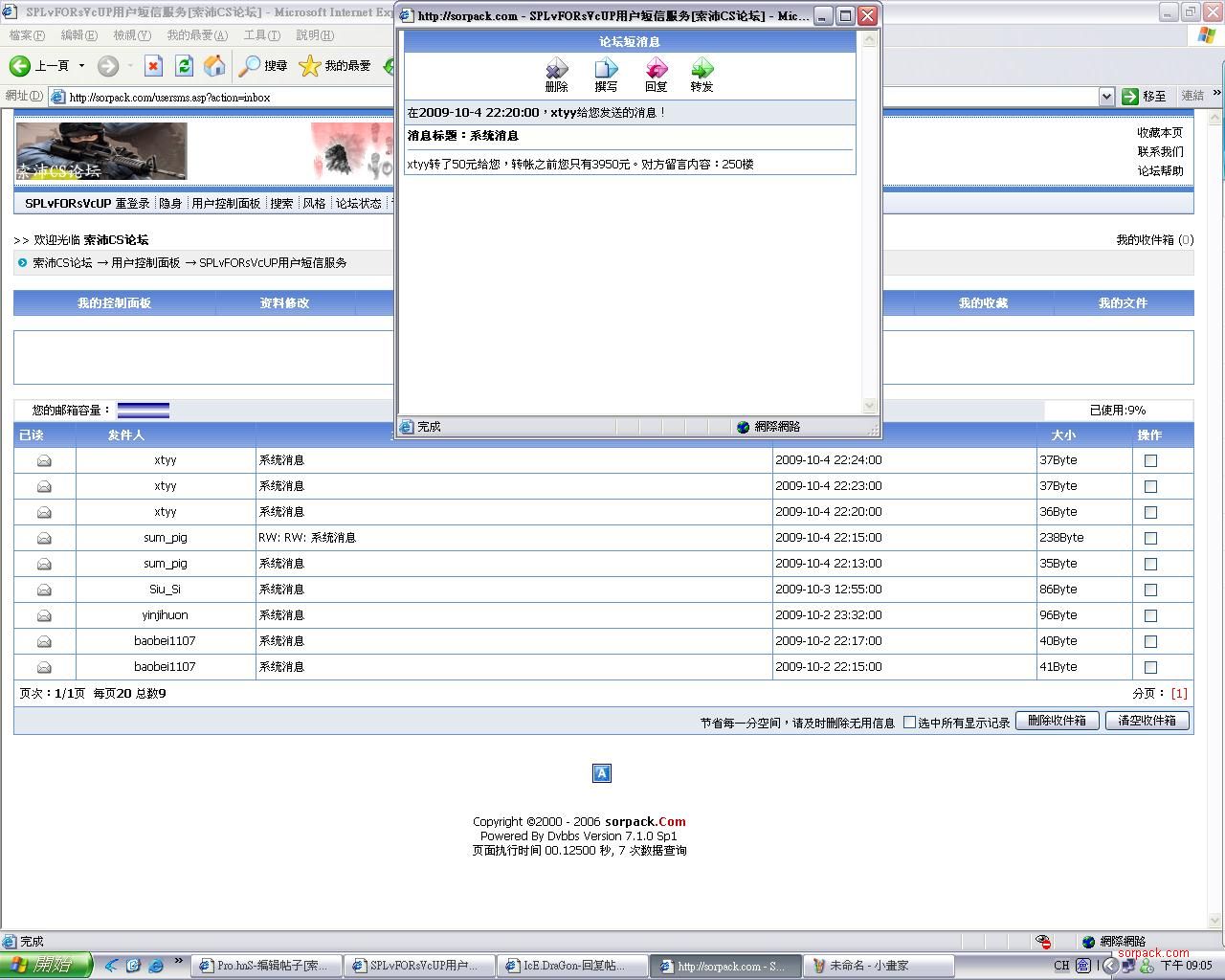The height and width of the screenshot is (980, 1225).
Task: Open the 用户控制面板 navigation dropdown
Action: (226, 203)
